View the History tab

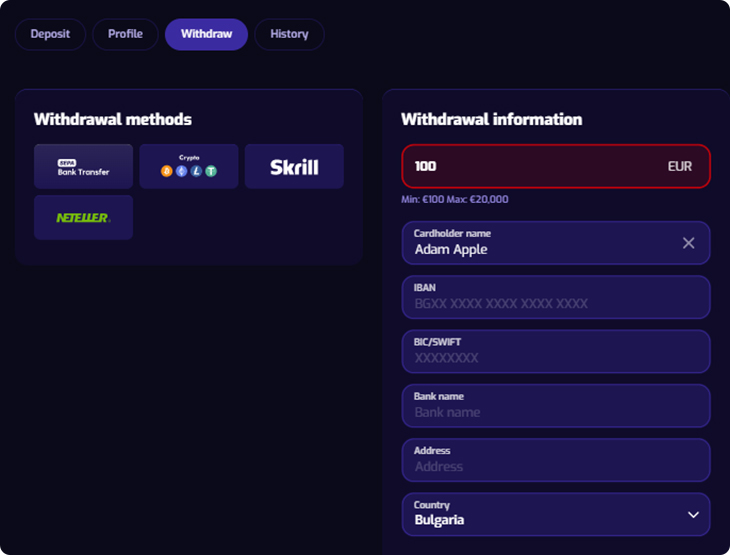[x=289, y=34]
